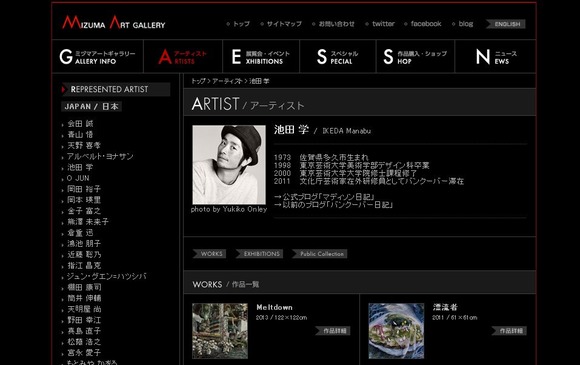Select the JAPAN / 日本 section label

tap(91, 107)
